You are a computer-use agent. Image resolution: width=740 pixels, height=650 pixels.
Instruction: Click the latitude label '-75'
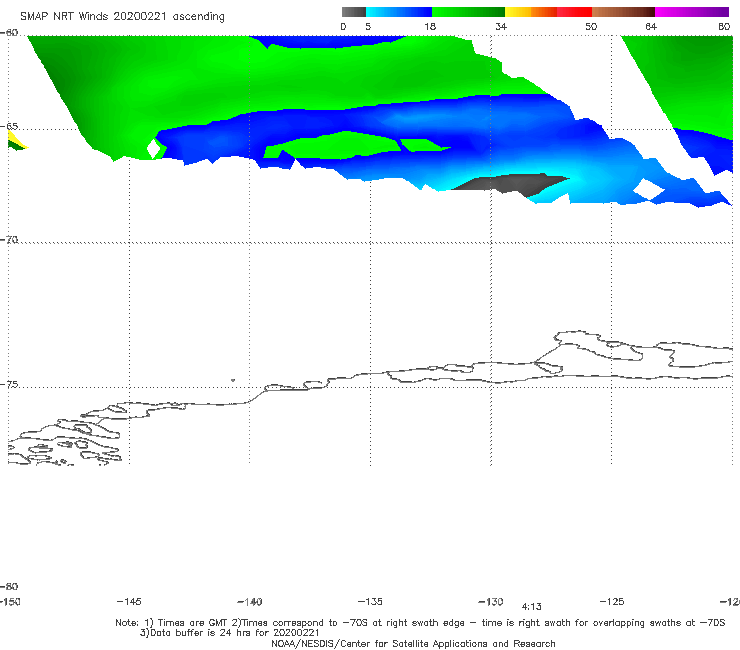coord(9,385)
